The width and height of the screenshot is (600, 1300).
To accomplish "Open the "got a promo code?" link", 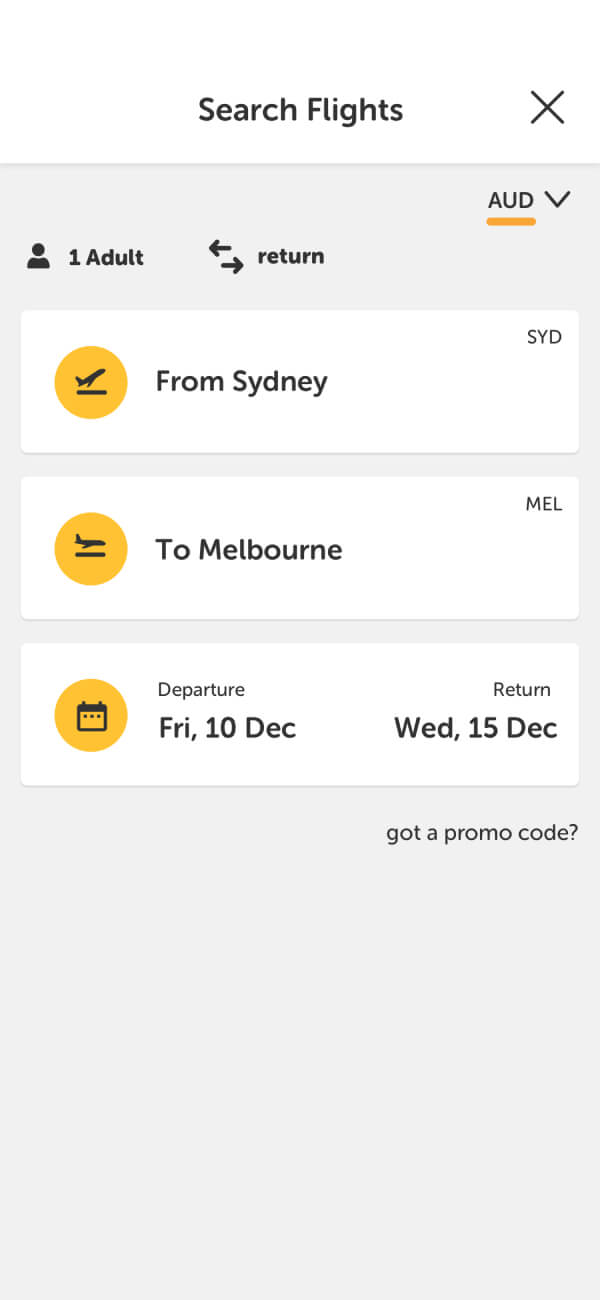I will coord(482,833).
